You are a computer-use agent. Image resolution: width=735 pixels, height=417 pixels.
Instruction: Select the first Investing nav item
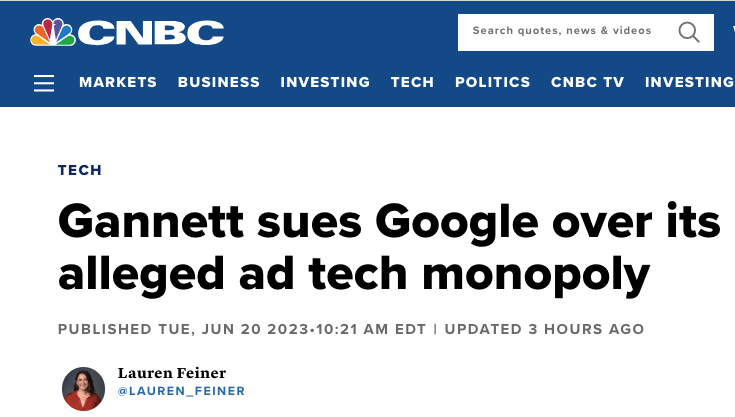coord(325,83)
